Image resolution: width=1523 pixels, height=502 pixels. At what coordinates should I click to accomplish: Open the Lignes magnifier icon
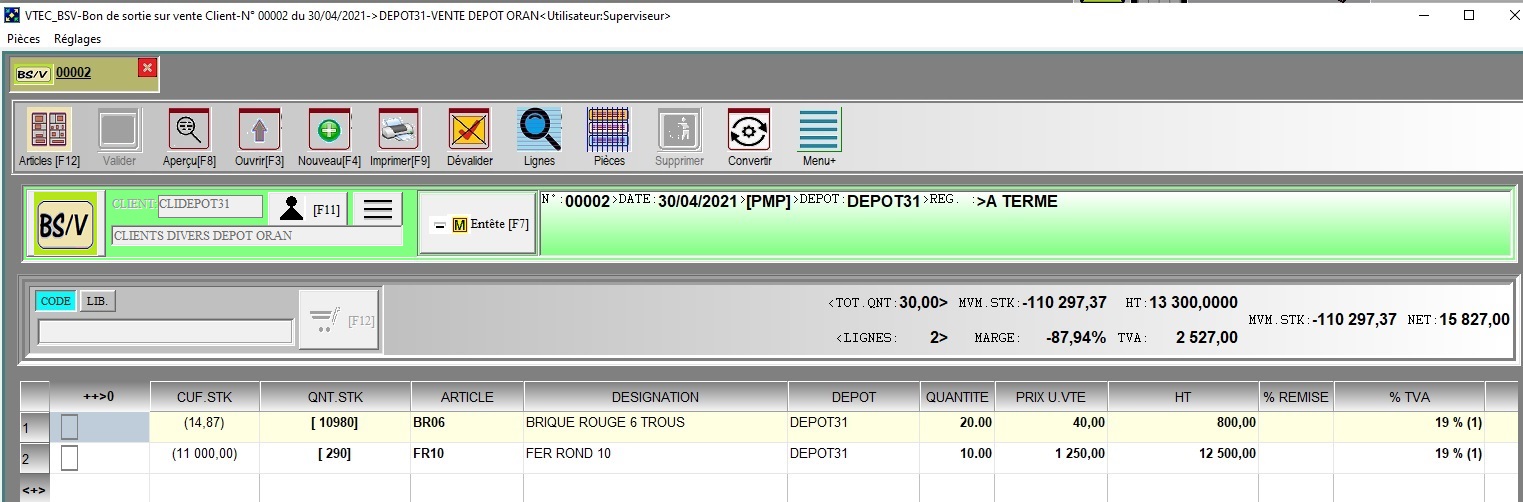click(539, 129)
